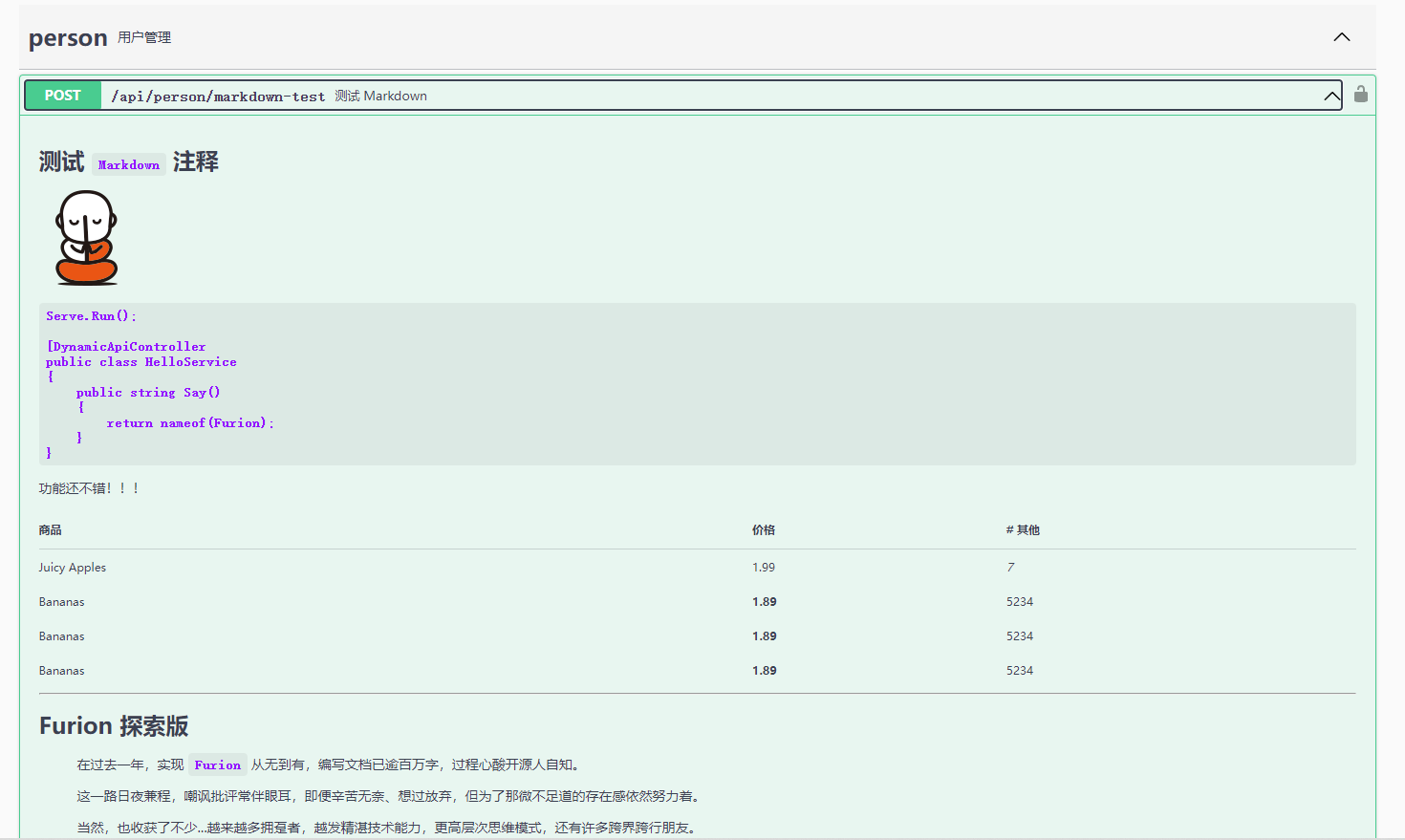Click the green POST method badge
Screen dimensions: 1405x840
click(x=63, y=96)
